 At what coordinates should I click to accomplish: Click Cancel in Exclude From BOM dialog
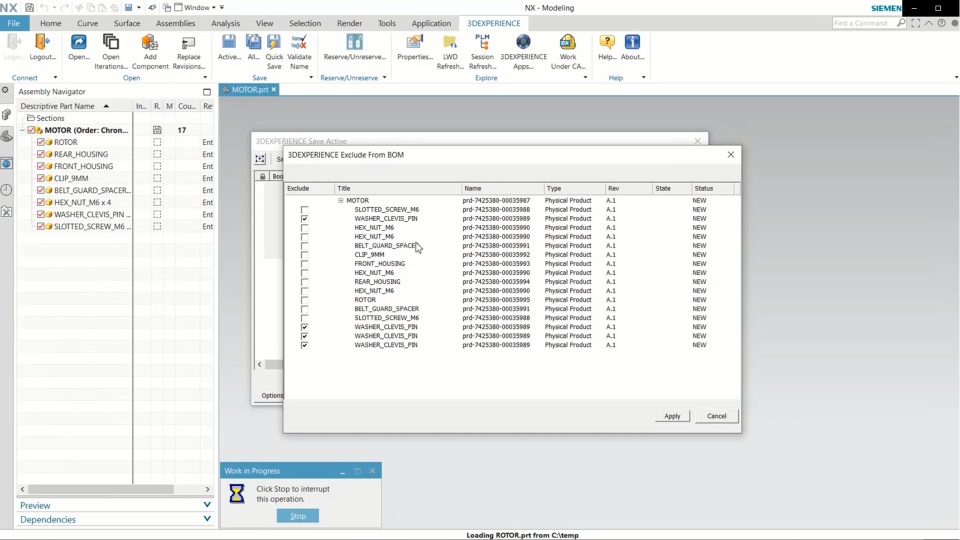tap(716, 416)
